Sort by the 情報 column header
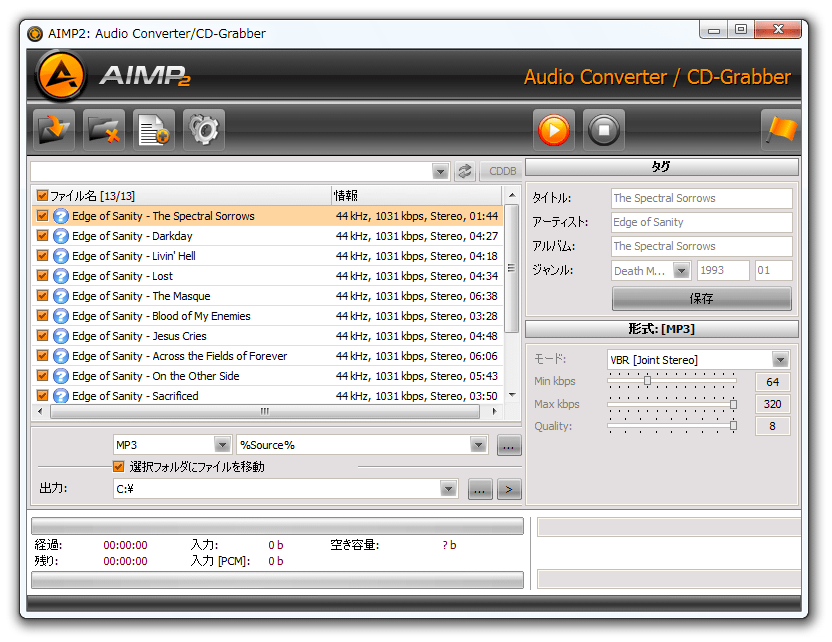Screen dimensions: 832x642 417,196
